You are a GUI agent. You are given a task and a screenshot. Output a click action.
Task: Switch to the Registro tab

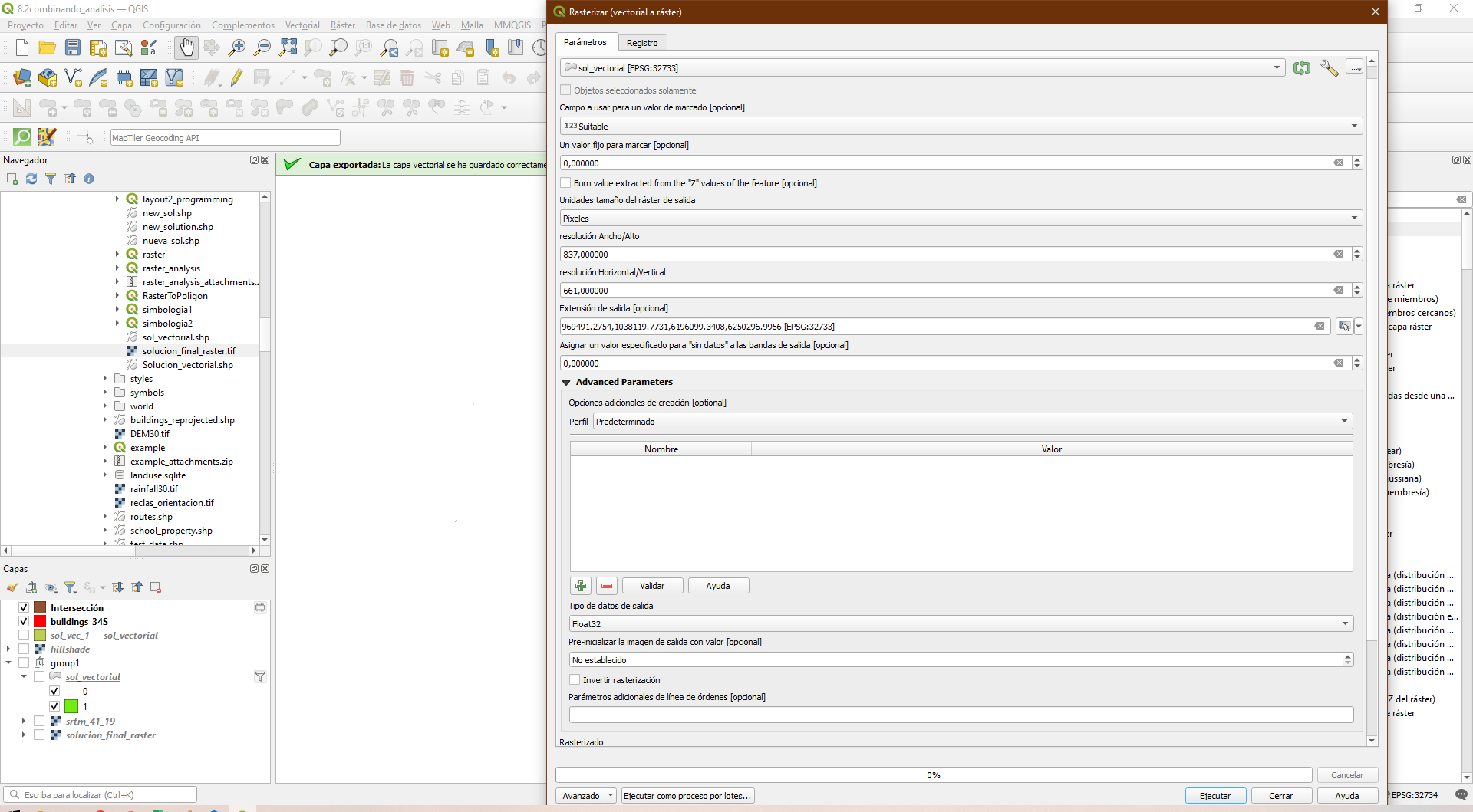pos(642,43)
